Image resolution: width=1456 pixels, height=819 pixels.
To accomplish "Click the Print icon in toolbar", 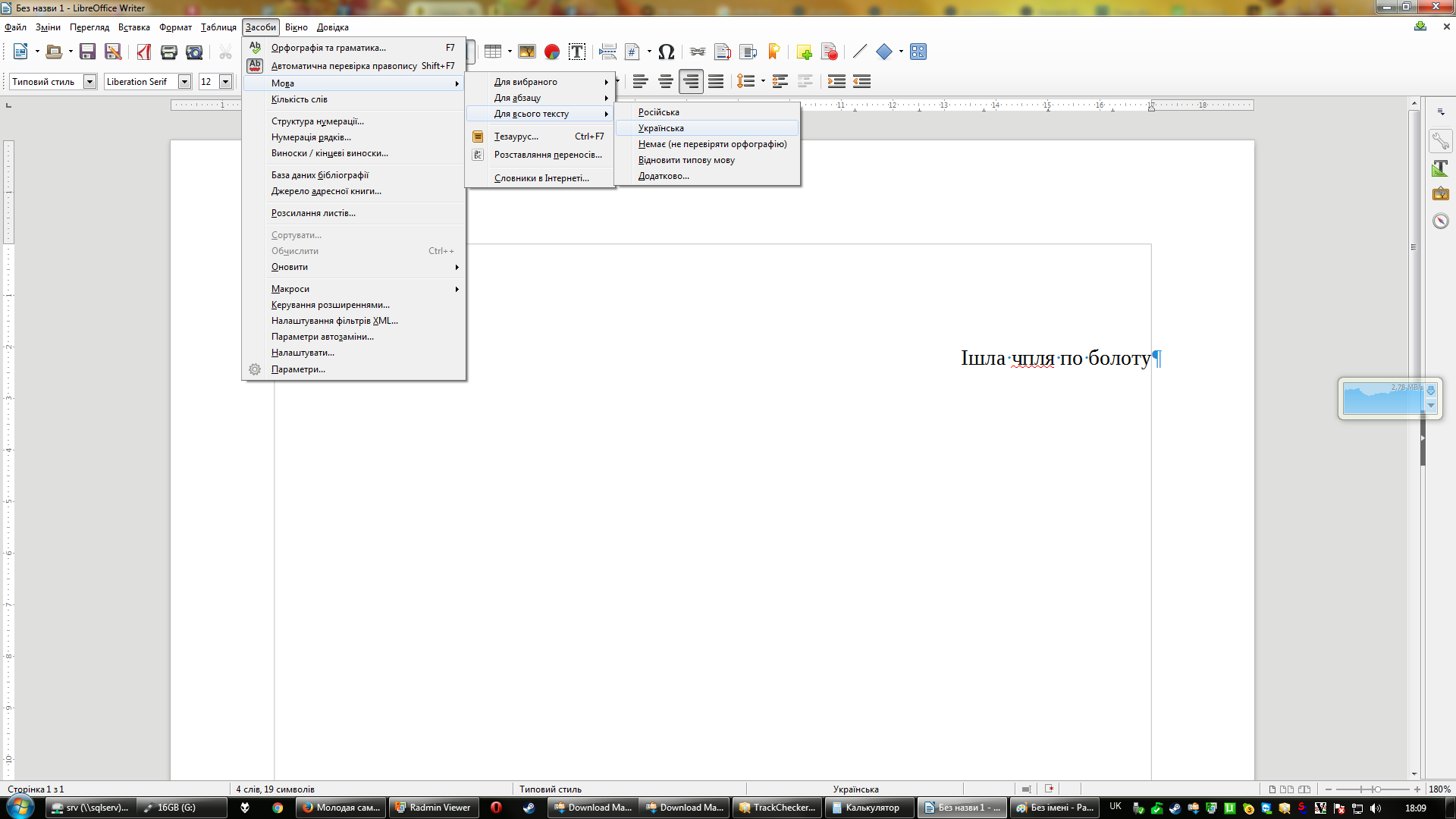I will [169, 52].
